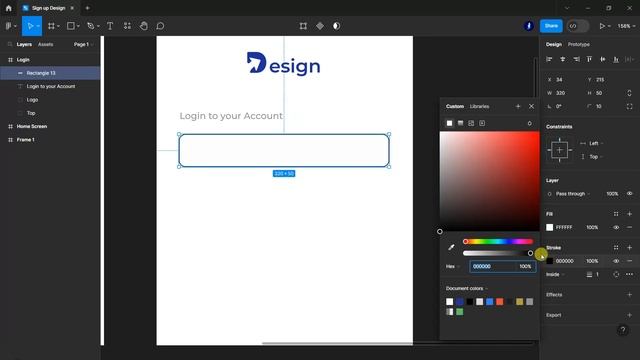Switch to the Design tab

point(554,44)
